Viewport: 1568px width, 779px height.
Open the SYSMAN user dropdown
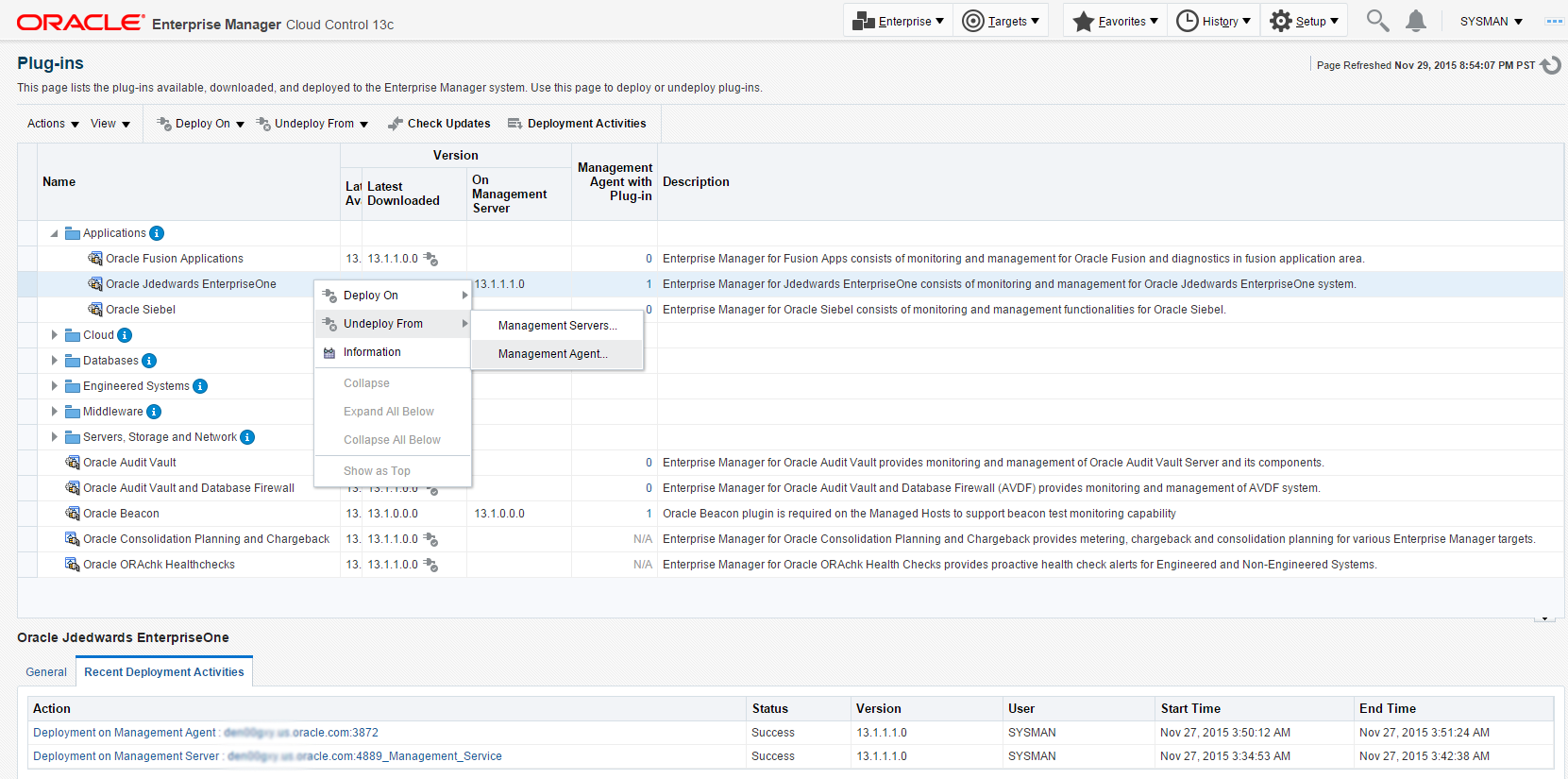(x=1491, y=21)
